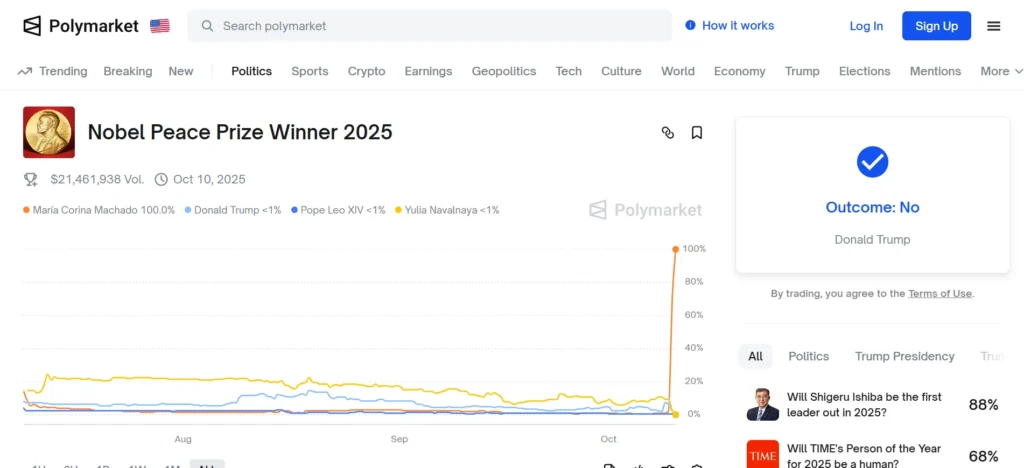Viewport: 1024px width, 468px height.
Task: Open the TIME Person of the Year thumbnail
Action: click(x=763, y=454)
